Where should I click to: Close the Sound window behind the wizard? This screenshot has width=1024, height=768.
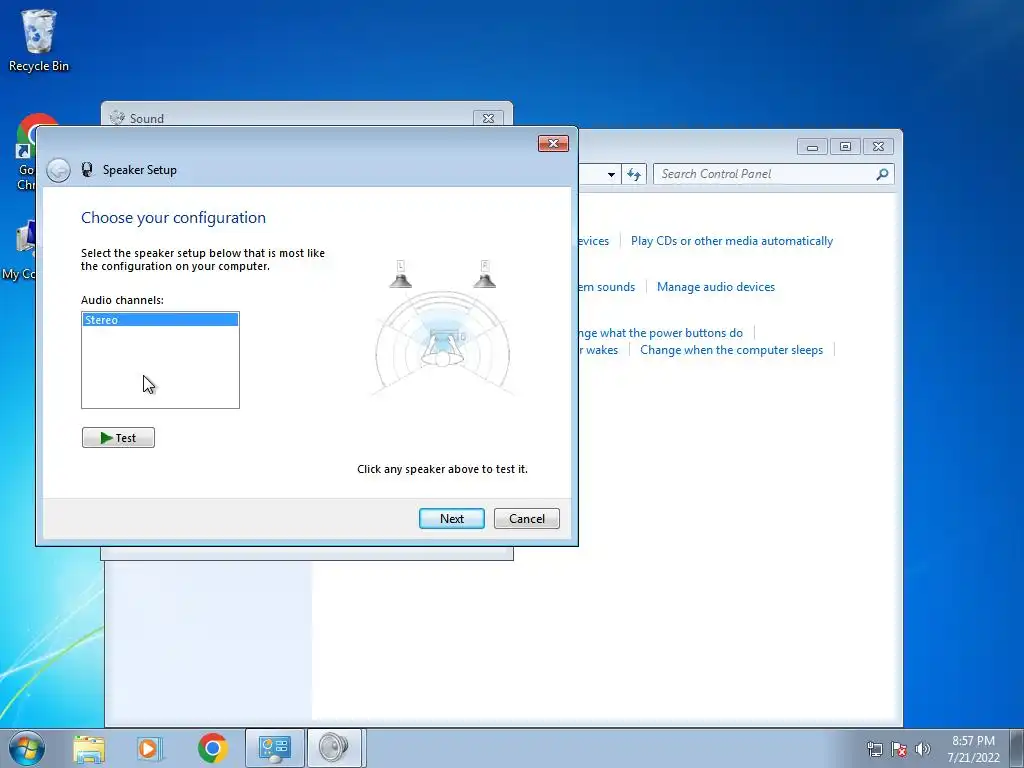(x=488, y=118)
